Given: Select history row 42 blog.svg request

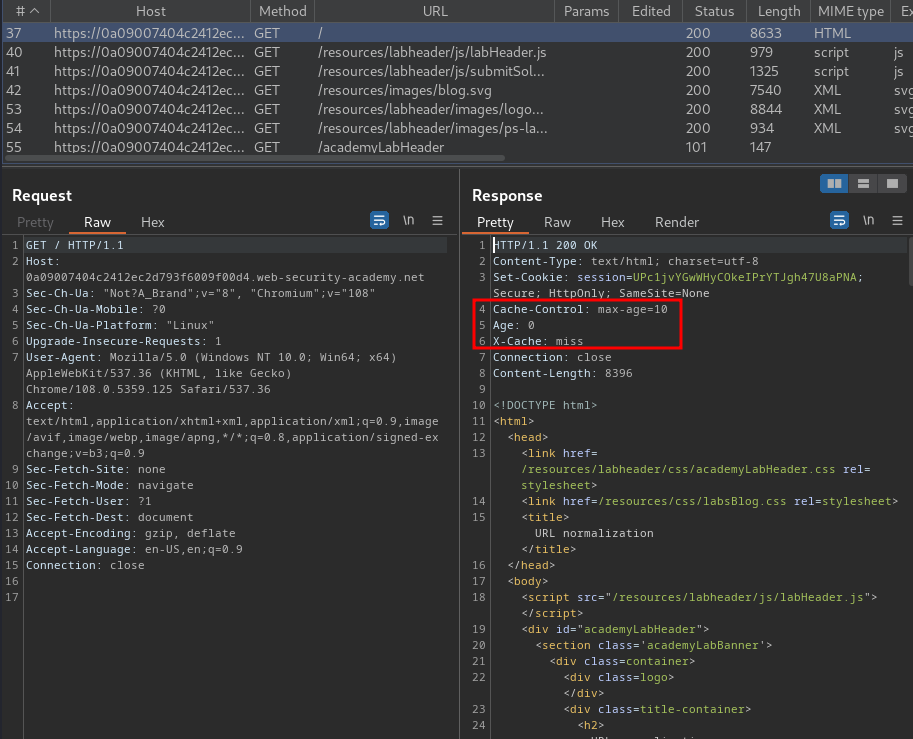Looking at the screenshot, I should pyautogui.click(x=456, y=90).
